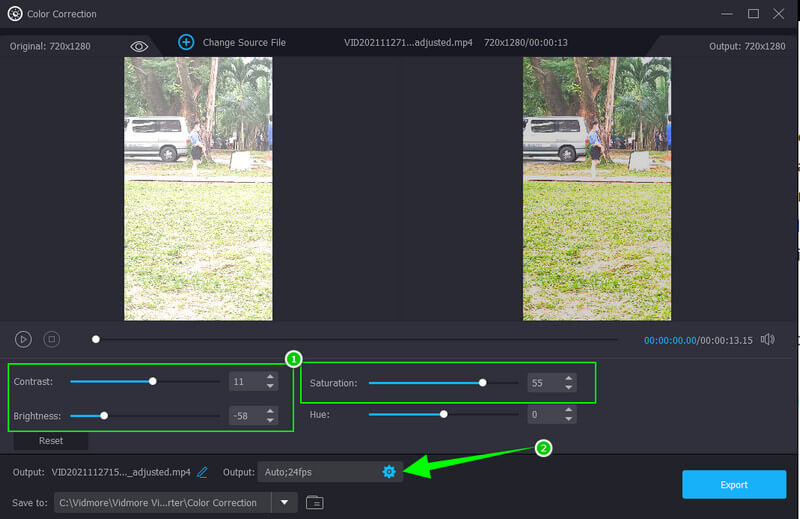Click the Reset button
The width and height of the screenshot is (800, 519).
click(x=50, y=440)
